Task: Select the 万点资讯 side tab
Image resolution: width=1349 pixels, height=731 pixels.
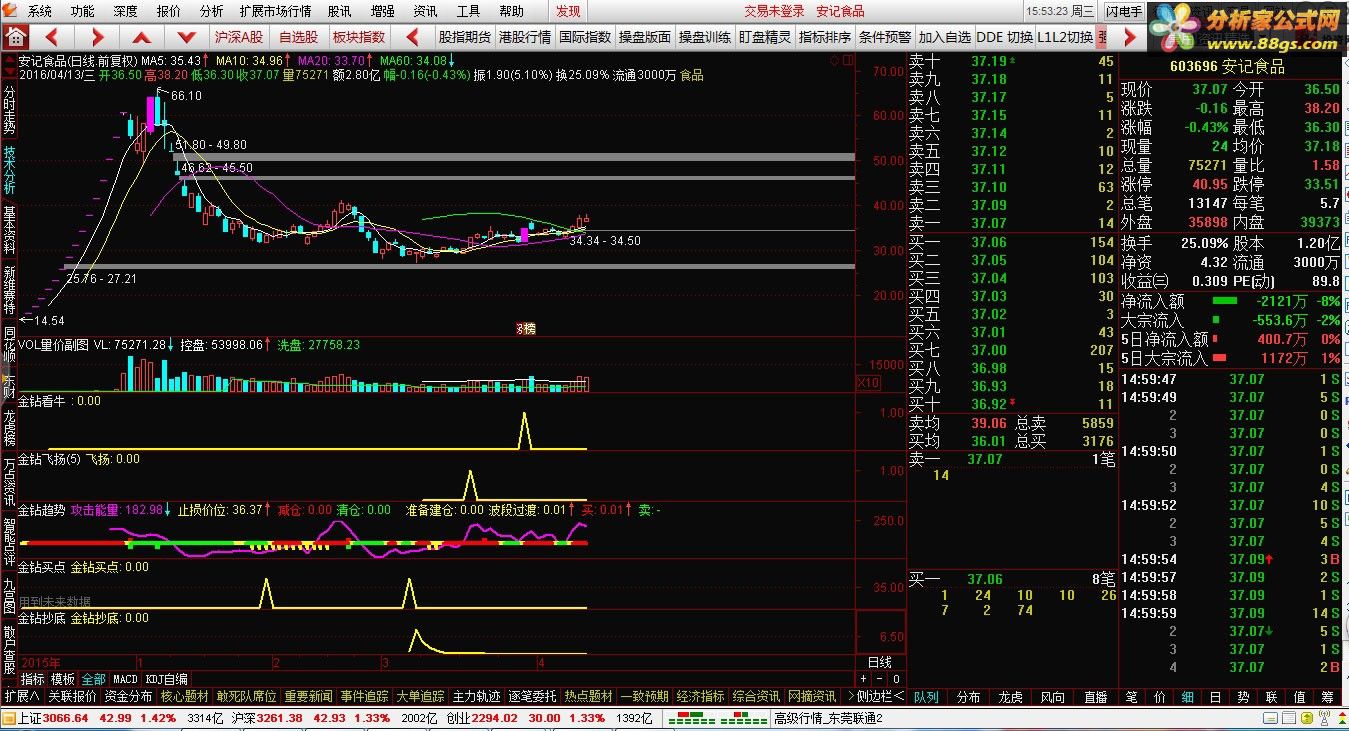Action: point(9,482)
